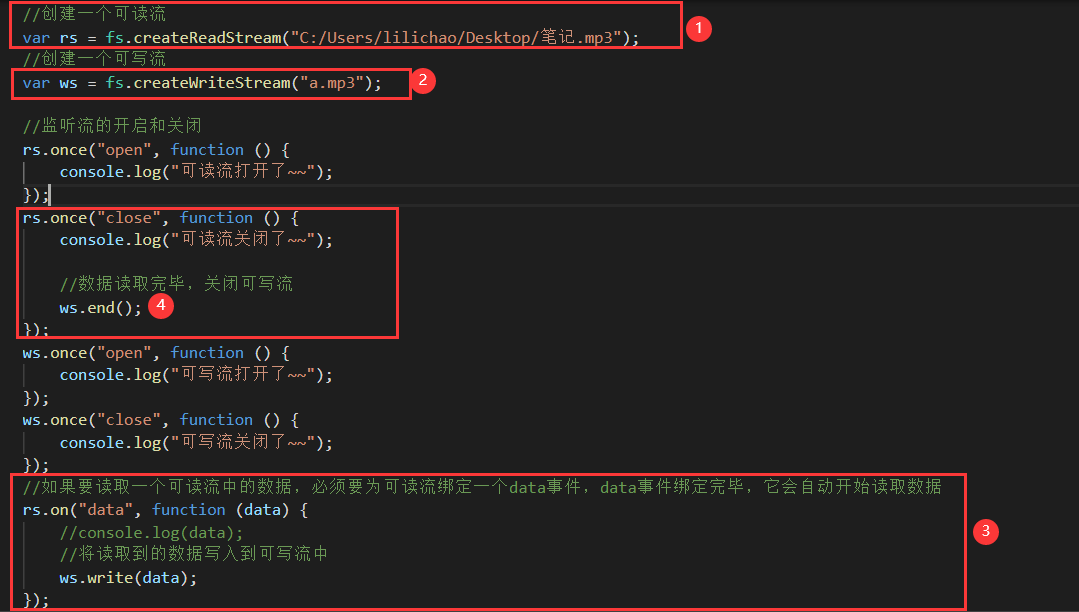Click the console.log 可写流打开了 line
The height and width of the screenshot is (612, 1079).
(196, 374)
